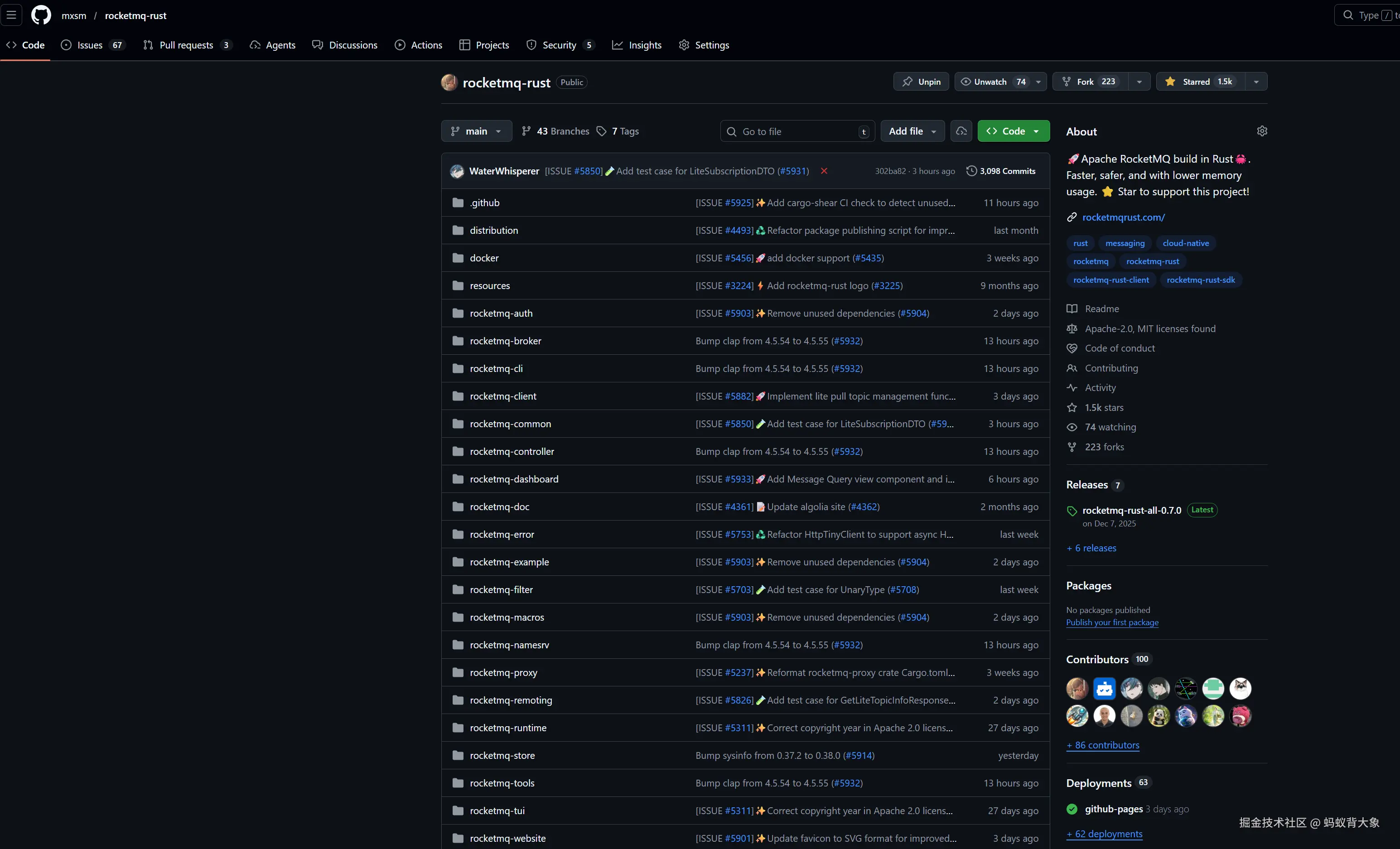Click the failed CI status cross icon
The width and height of the screenshot is (1400, 849).
pos(824,171)
